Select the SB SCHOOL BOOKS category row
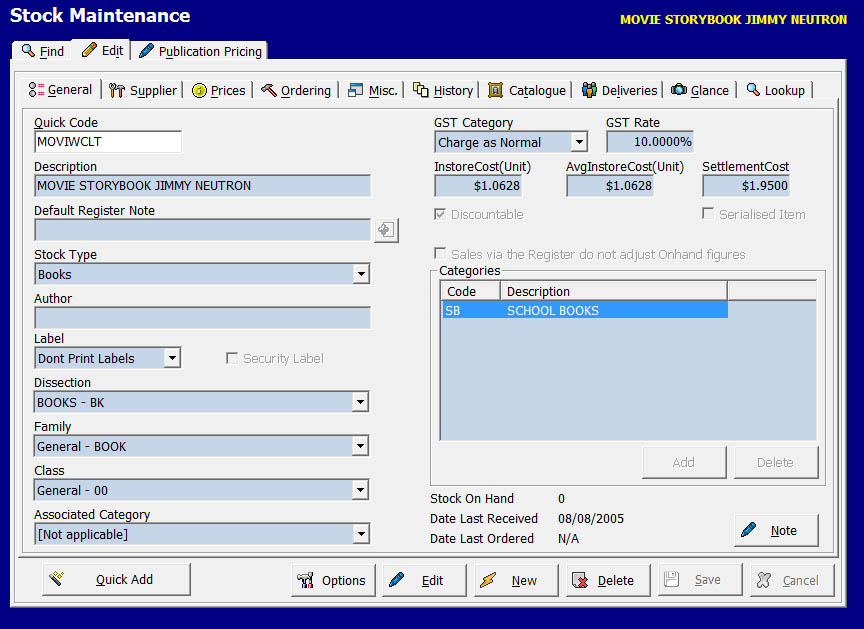 (x=584, y=310)
